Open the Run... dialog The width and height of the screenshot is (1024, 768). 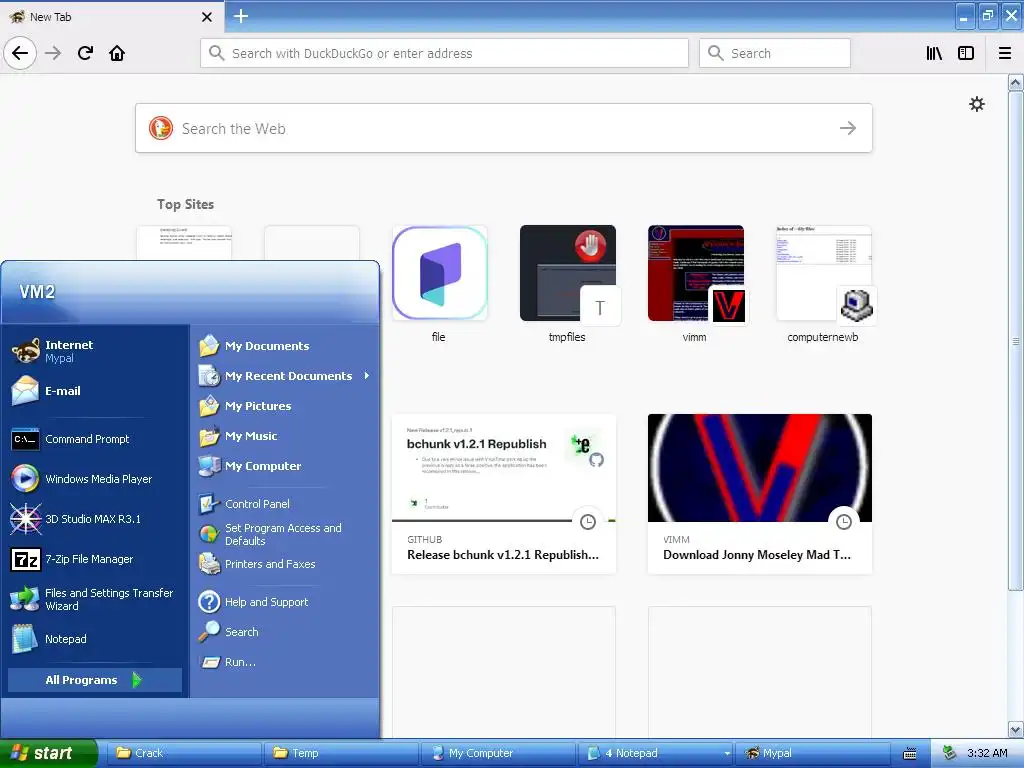click(285, 662)
